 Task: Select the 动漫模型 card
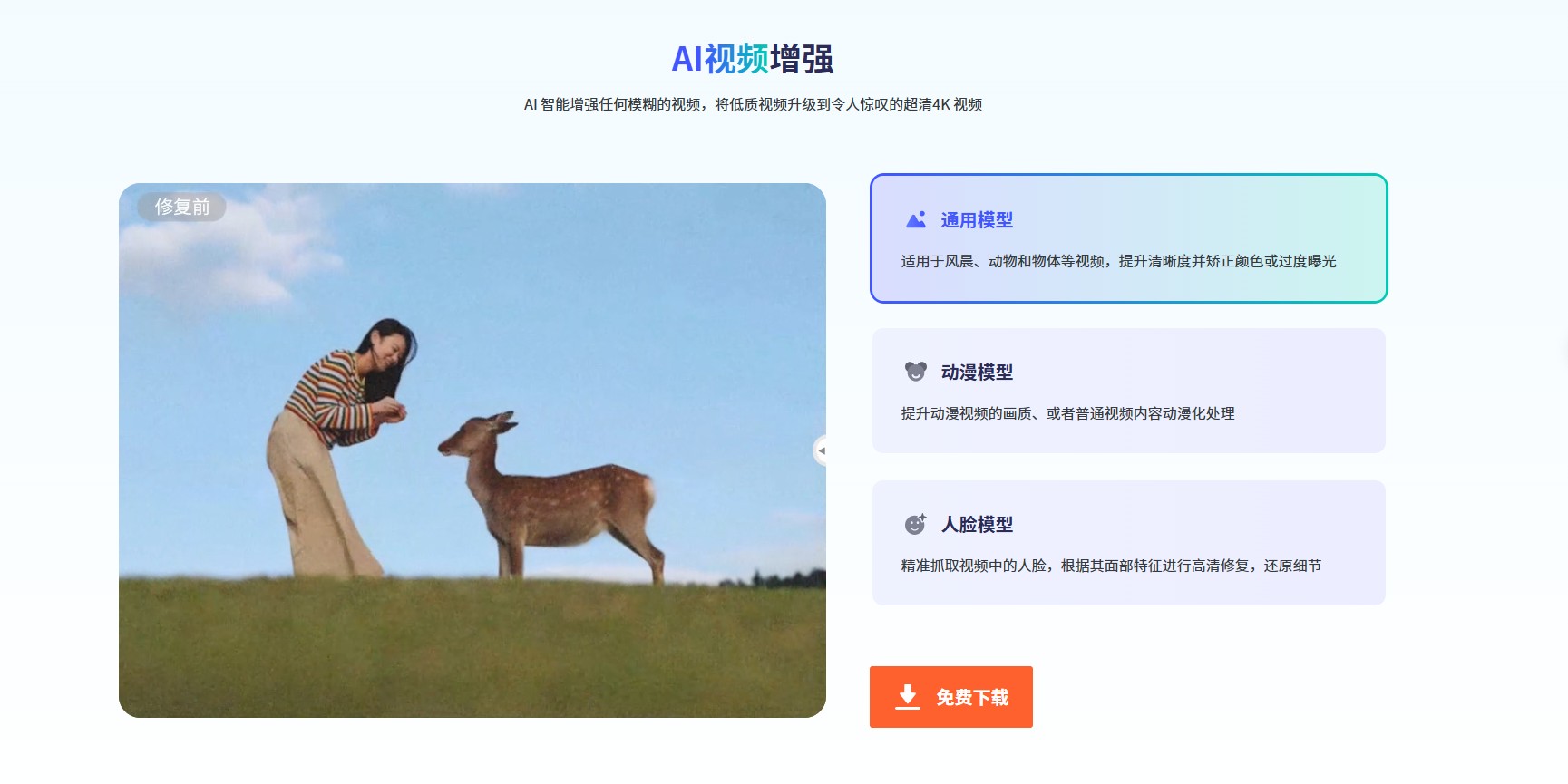point(1128,391)
